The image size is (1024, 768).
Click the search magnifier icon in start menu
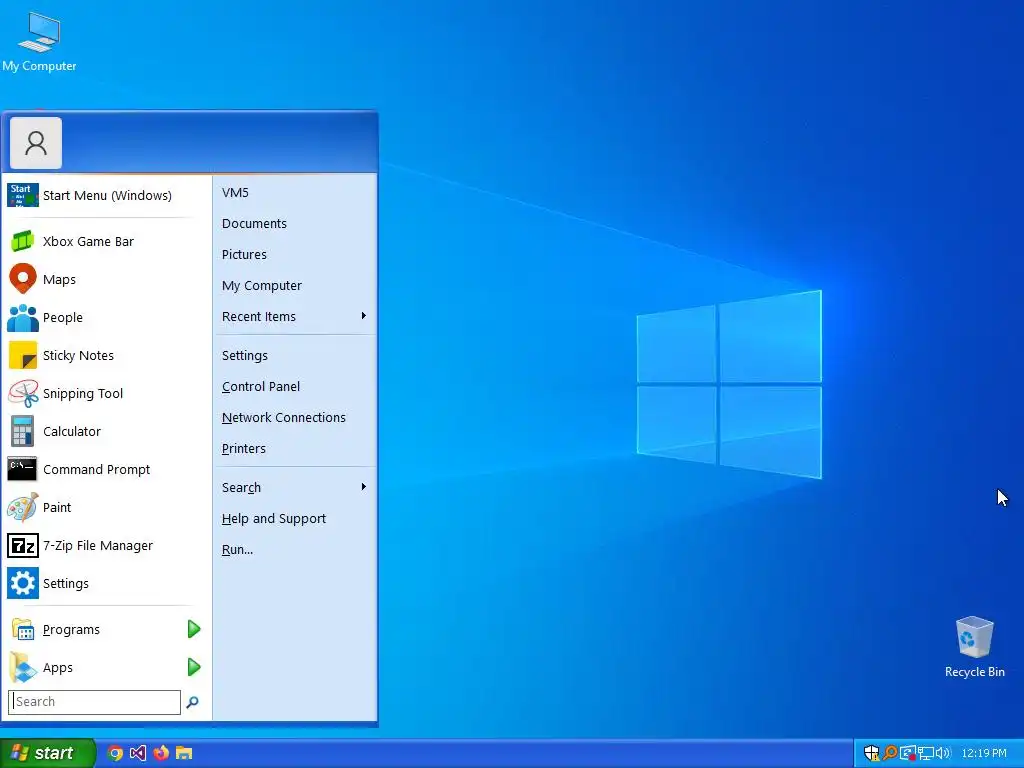point(192,702)
